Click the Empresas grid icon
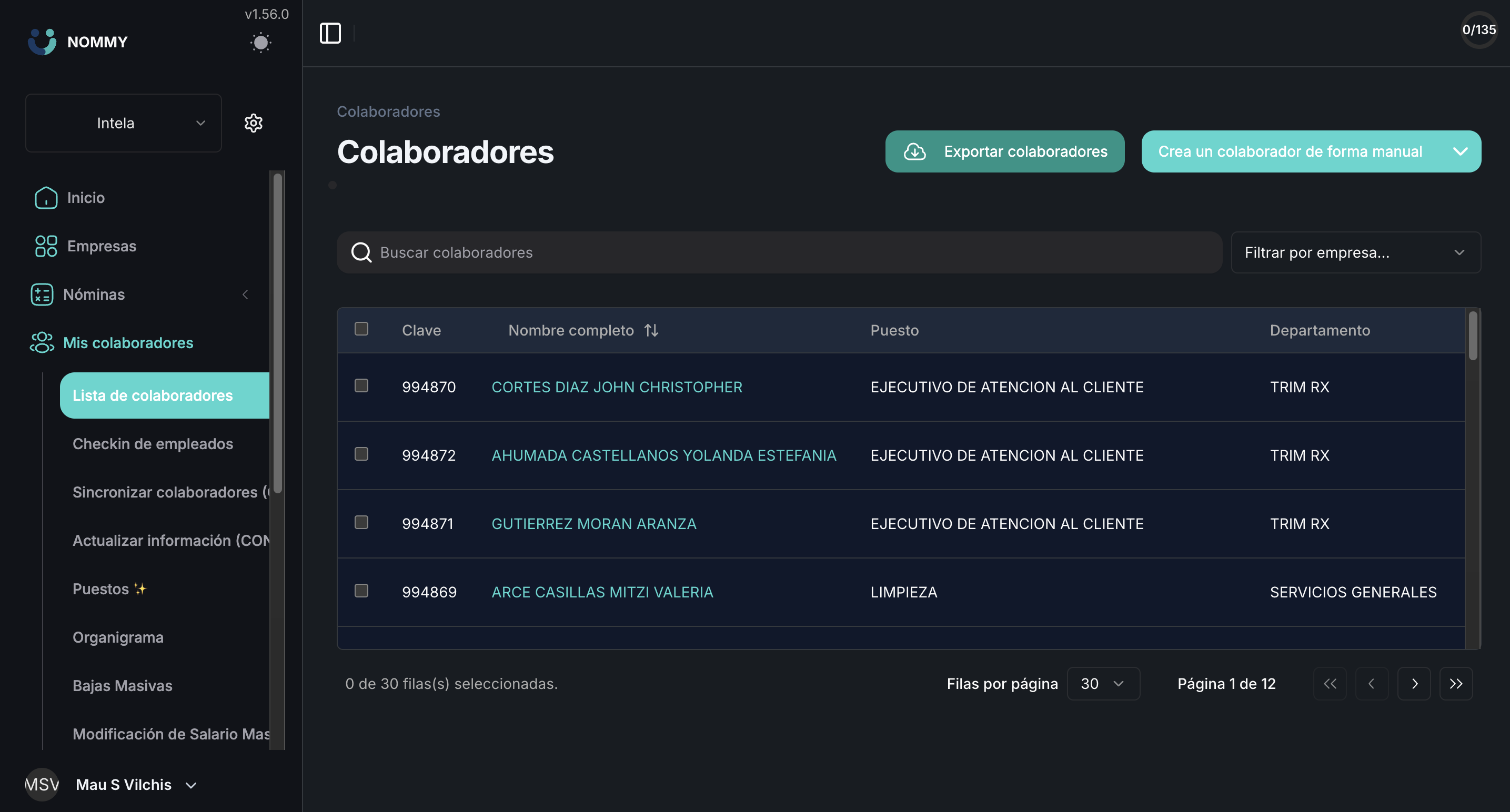The width and height of the screenshot is (1510, 812). tap(46, 246)
